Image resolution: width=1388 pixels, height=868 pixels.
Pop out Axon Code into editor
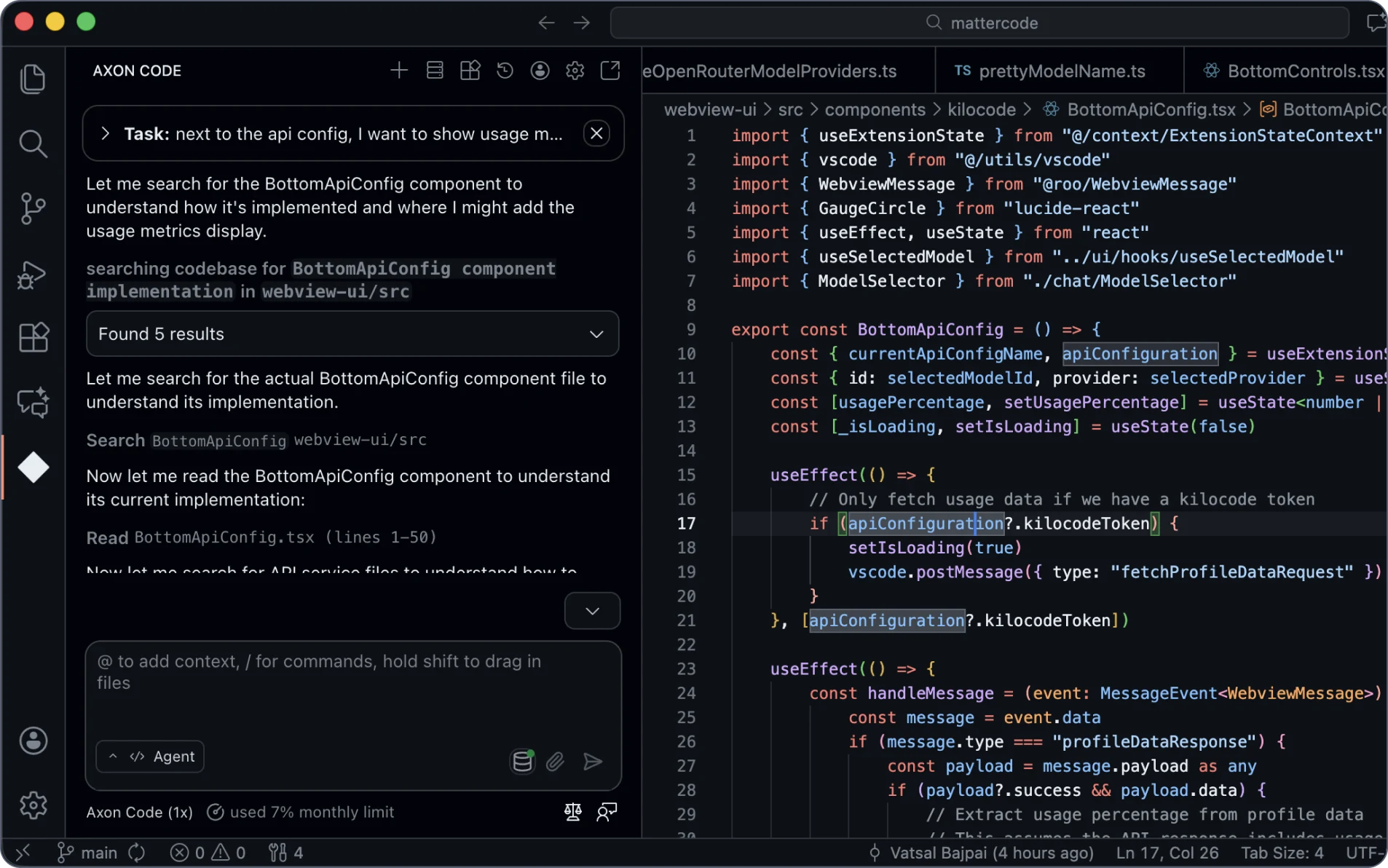point(611,70)
